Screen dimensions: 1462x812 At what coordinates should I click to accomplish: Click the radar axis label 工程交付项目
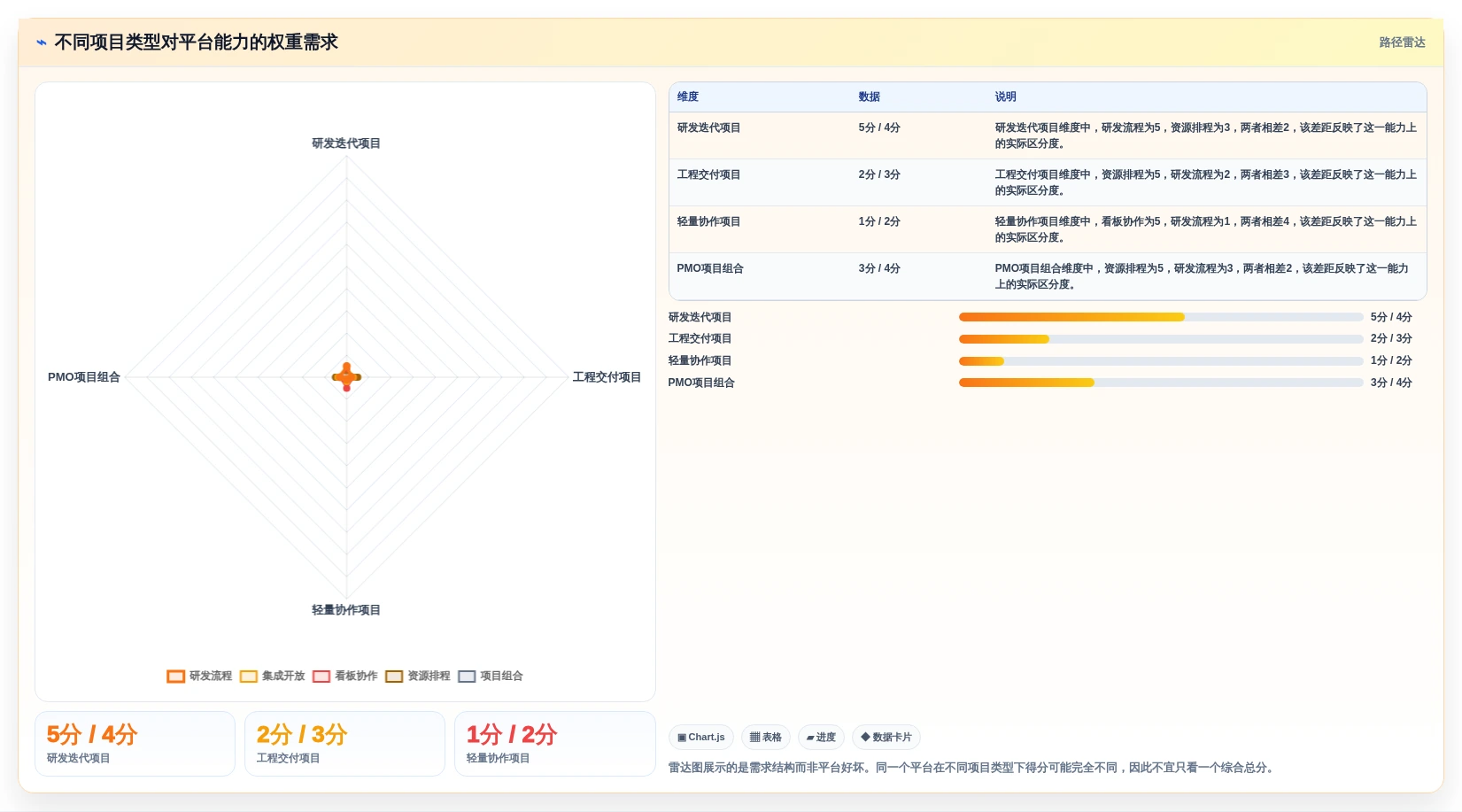click(607, 377)
